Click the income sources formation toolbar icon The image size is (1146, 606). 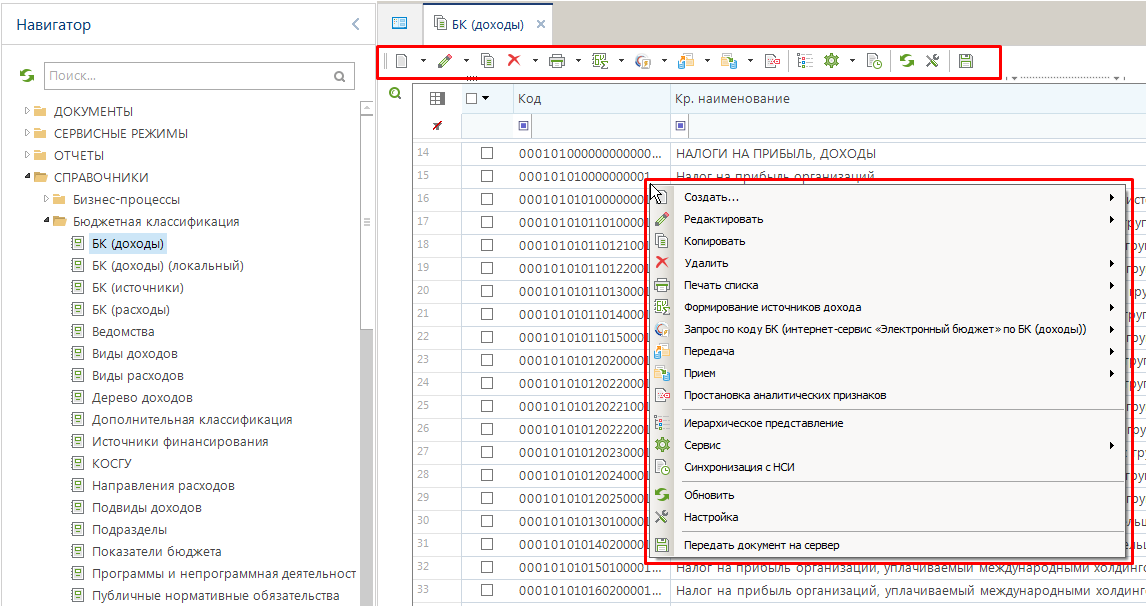(600, 61)
